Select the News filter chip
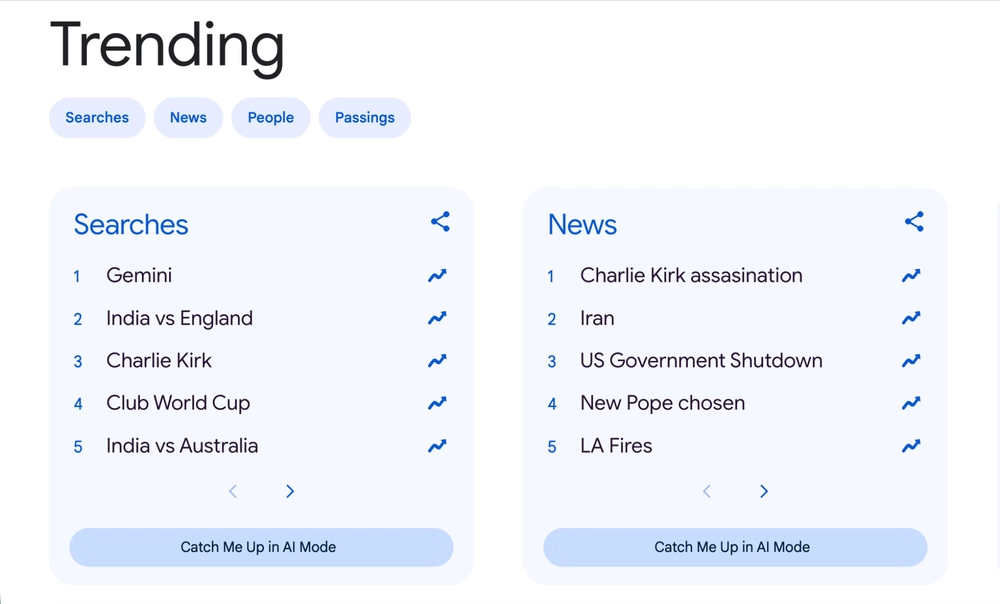The height and width of the screenshot is (604, 1000). 188,117
